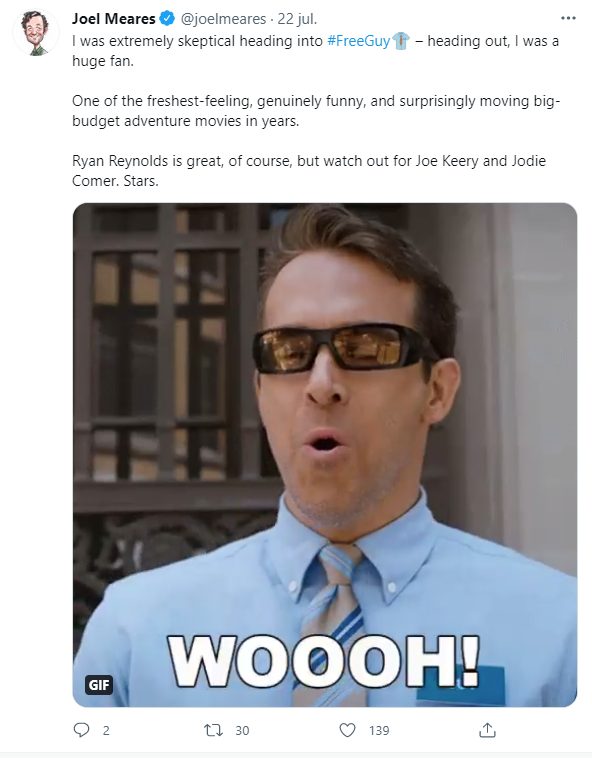Click the reply count 2
This screenshot has width=592, height=758.
tap(106, 730)
